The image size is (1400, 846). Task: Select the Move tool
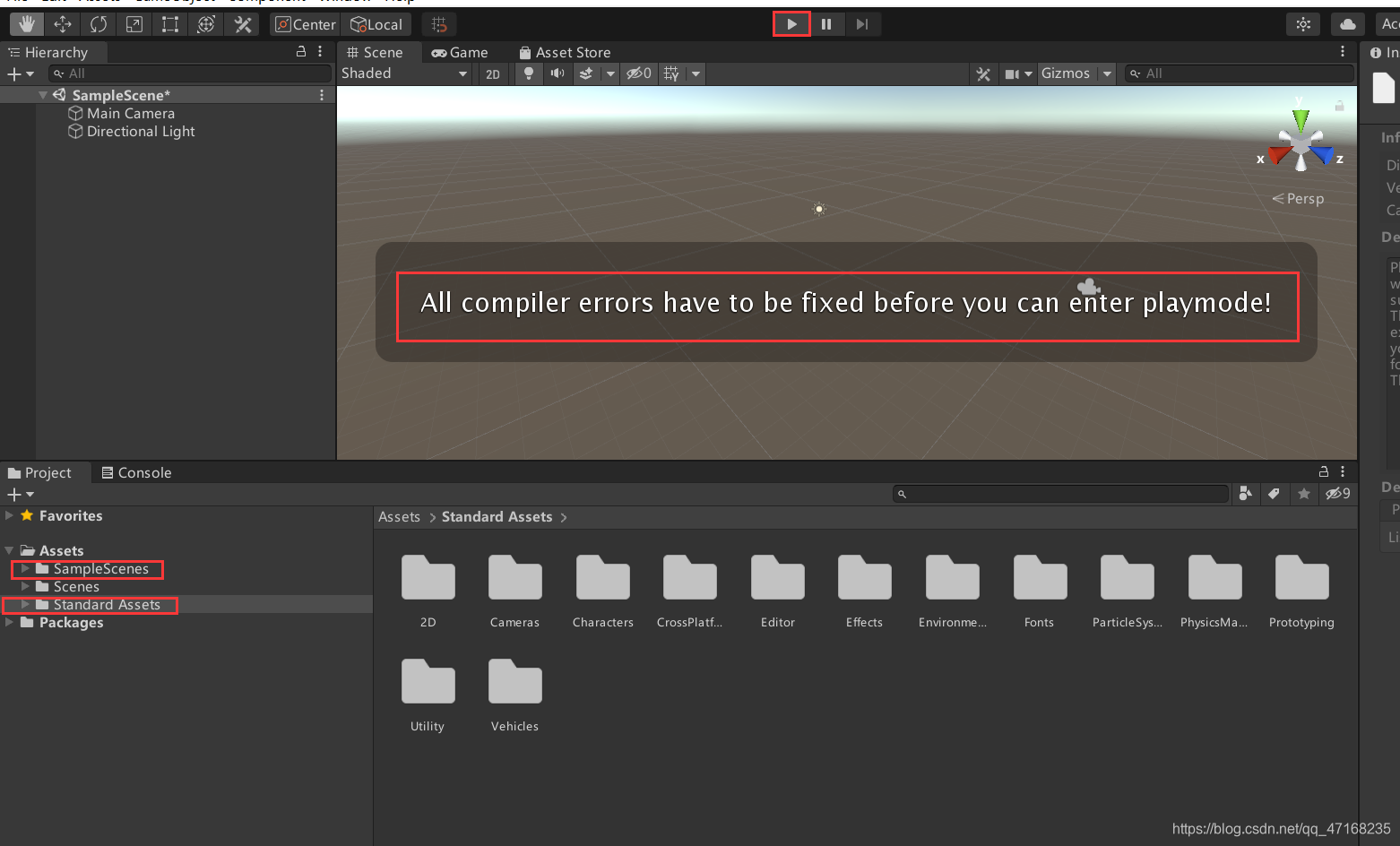click(63, 24)
